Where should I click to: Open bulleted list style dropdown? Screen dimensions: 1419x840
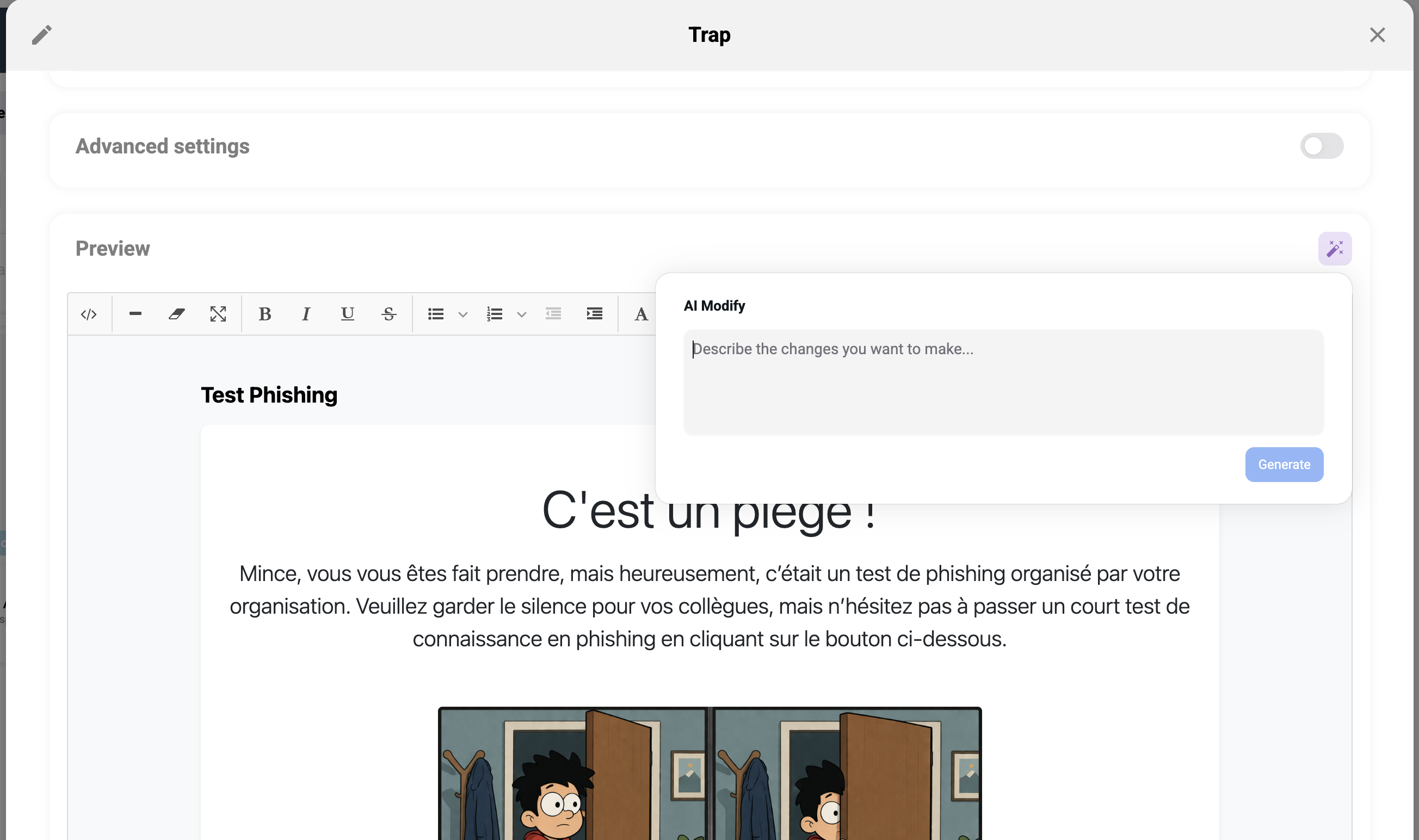(463, 314)
